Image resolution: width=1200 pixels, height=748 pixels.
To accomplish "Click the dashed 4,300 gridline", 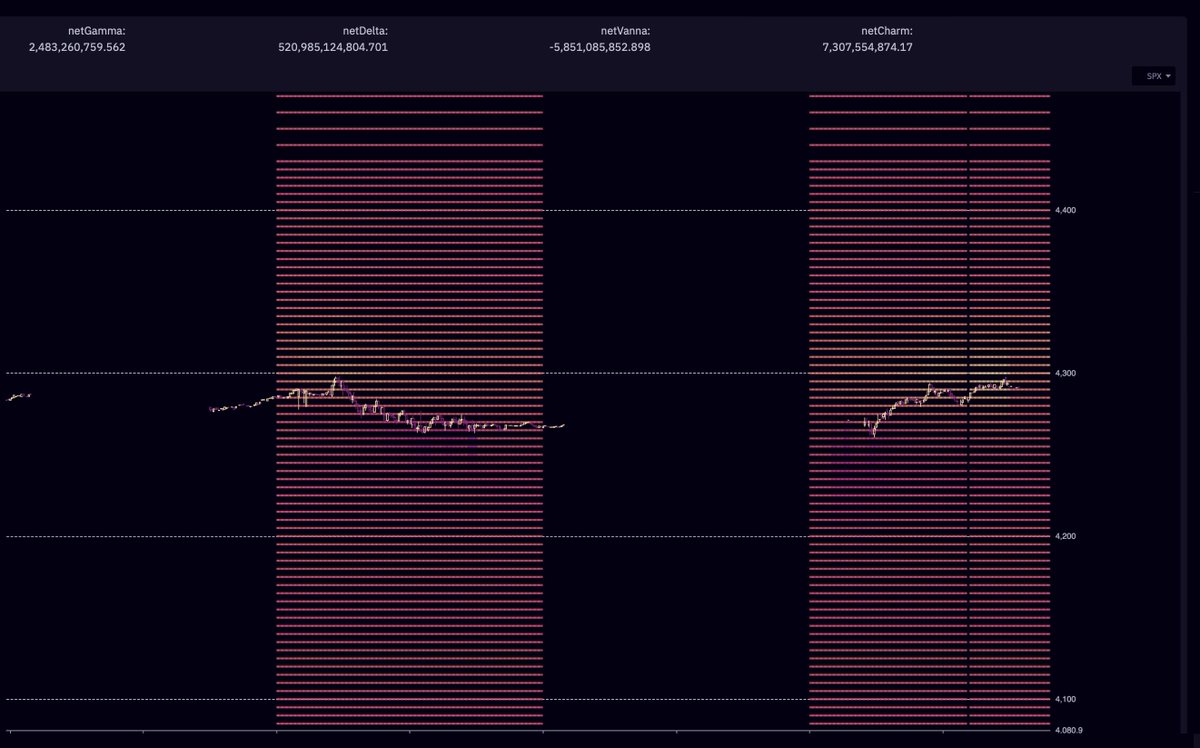I will (680, 373).
